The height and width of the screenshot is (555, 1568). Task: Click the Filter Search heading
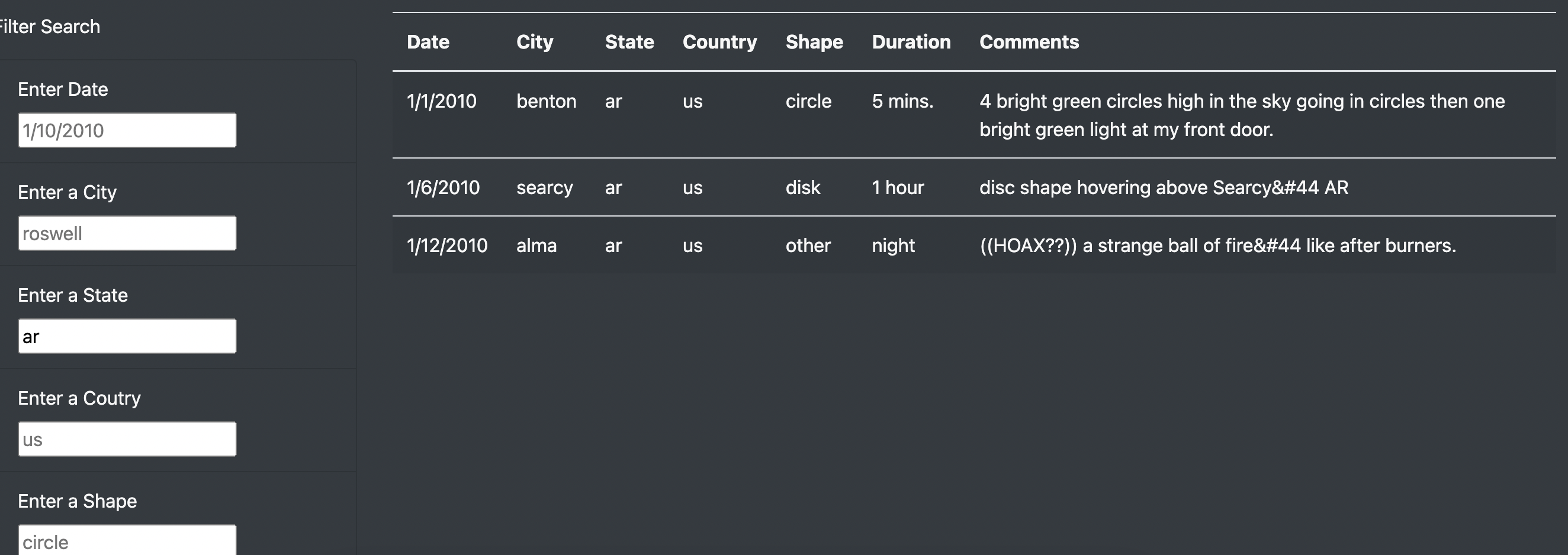[x=49, y=26]
